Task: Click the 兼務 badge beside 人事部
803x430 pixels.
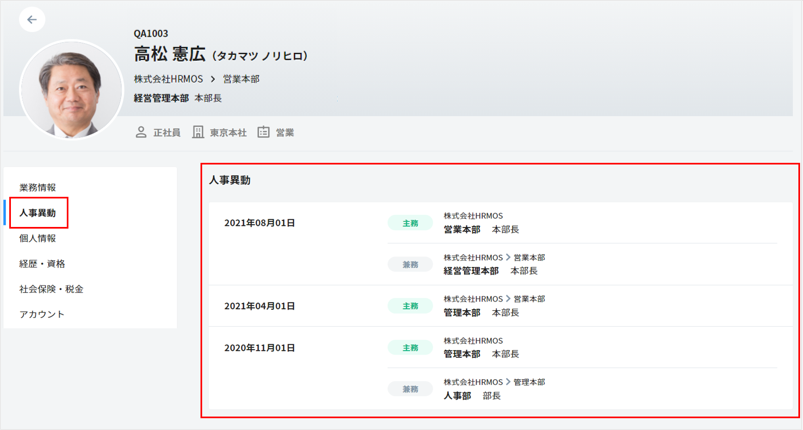Action: [410, 389]
